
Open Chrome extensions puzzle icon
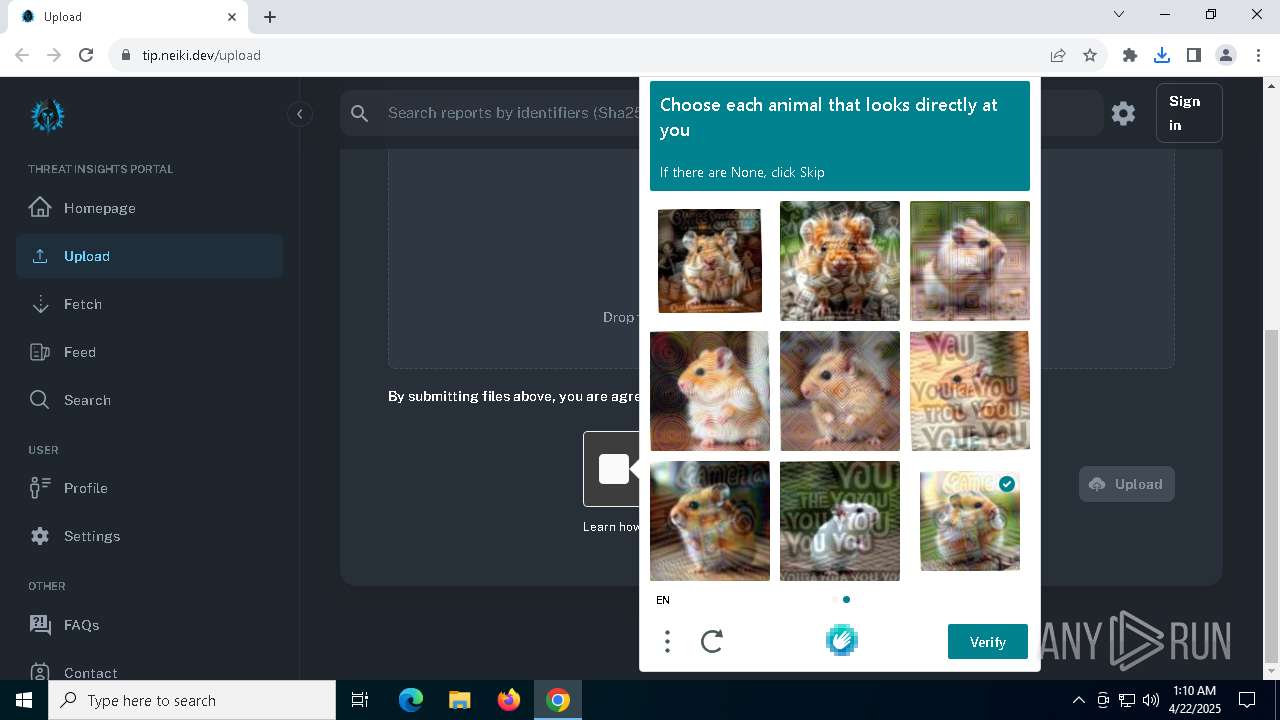1130,55
